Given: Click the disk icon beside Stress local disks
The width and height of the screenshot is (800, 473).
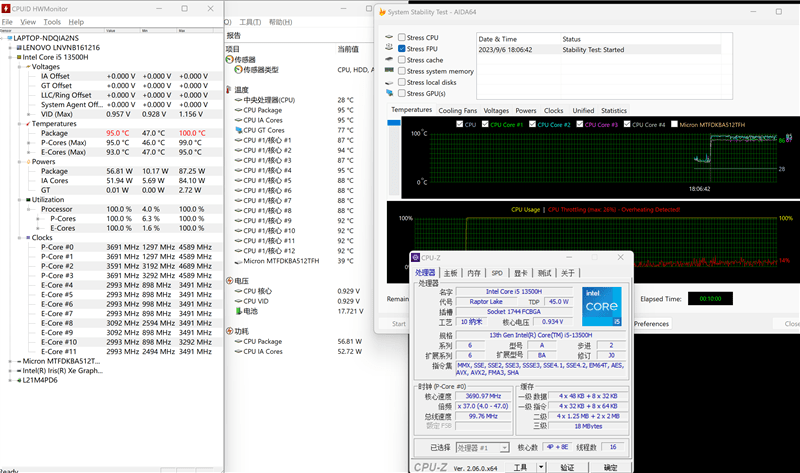Looking at the screenshot, I should point(389,82).
